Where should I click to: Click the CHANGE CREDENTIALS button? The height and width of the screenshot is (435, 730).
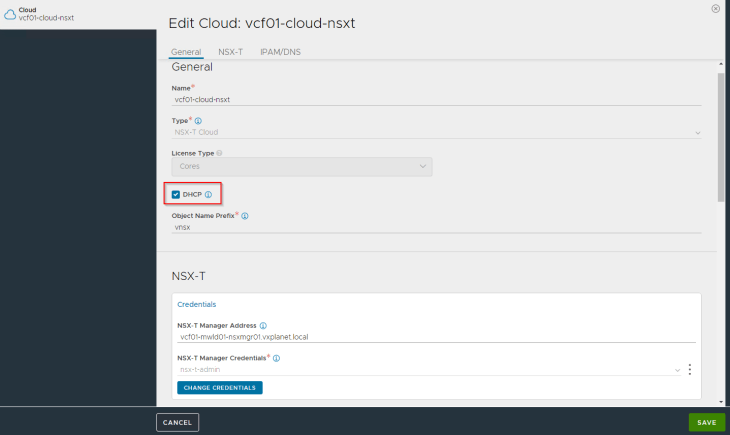click(220, 387)
